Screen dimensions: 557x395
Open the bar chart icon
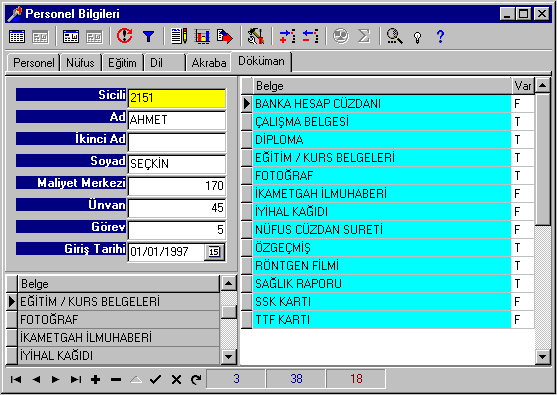[x=202, y=36]
